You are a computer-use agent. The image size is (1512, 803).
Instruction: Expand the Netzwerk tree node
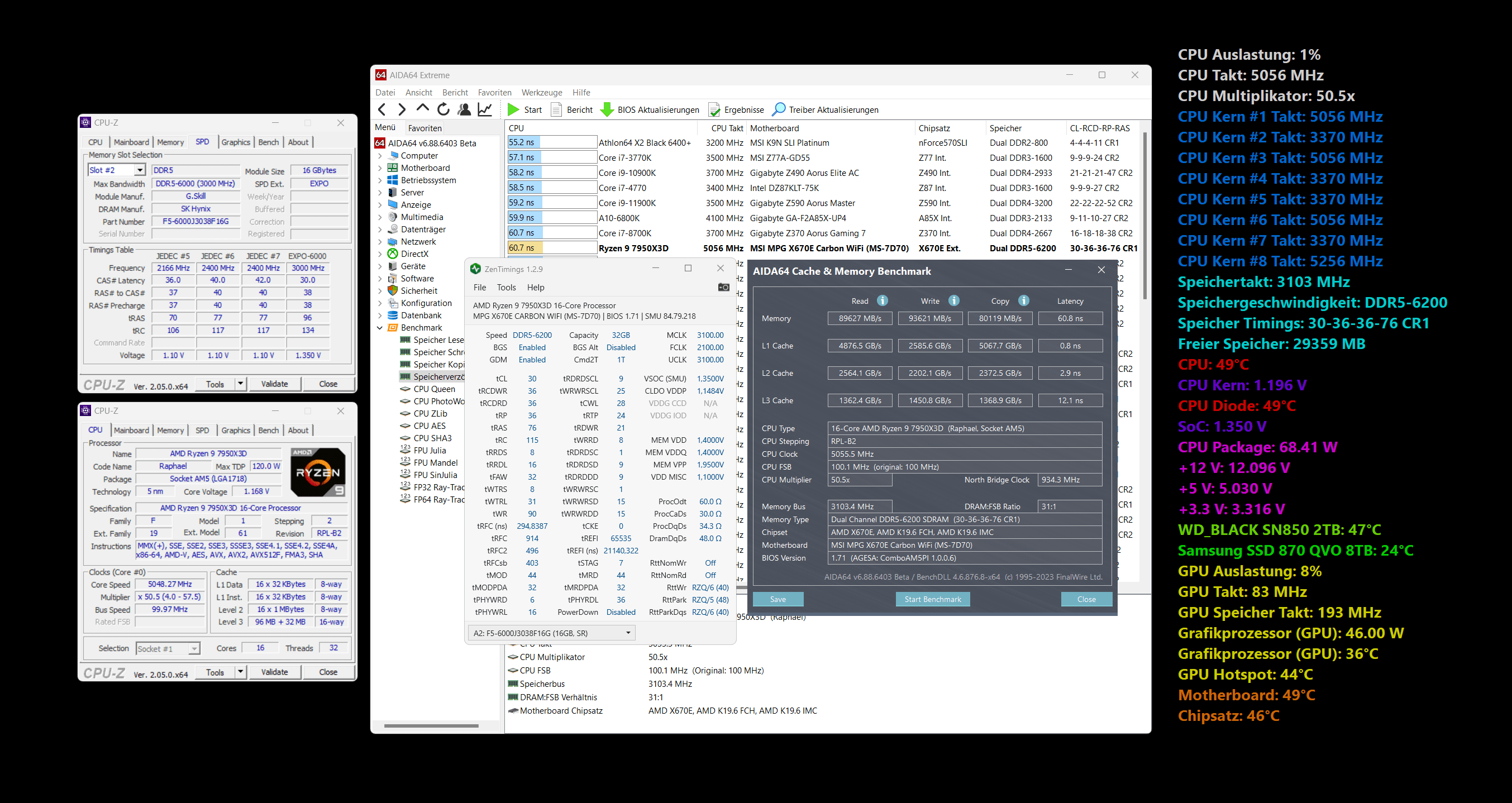[x=380, y=242]
